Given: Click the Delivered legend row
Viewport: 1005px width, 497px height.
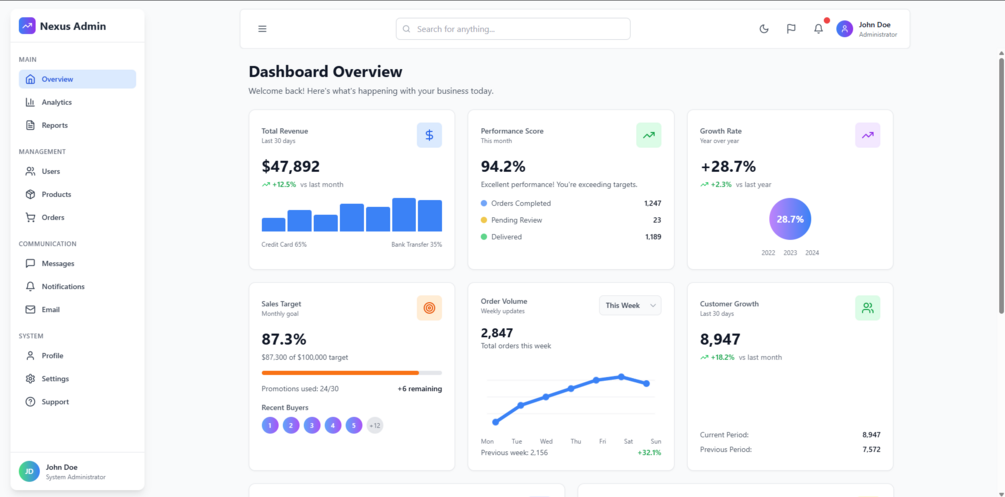Looking at the screenshot, I should pyautogui.click(x=570, y=237).
